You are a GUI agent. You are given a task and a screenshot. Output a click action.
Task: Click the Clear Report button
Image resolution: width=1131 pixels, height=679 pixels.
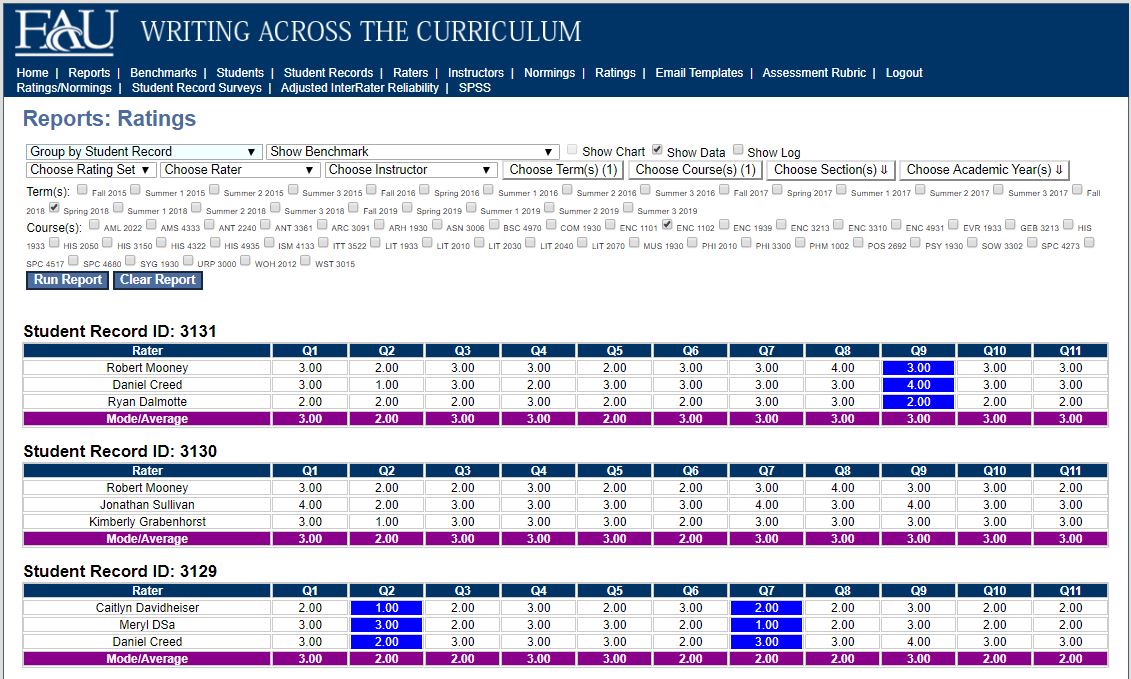coord(157,280)
